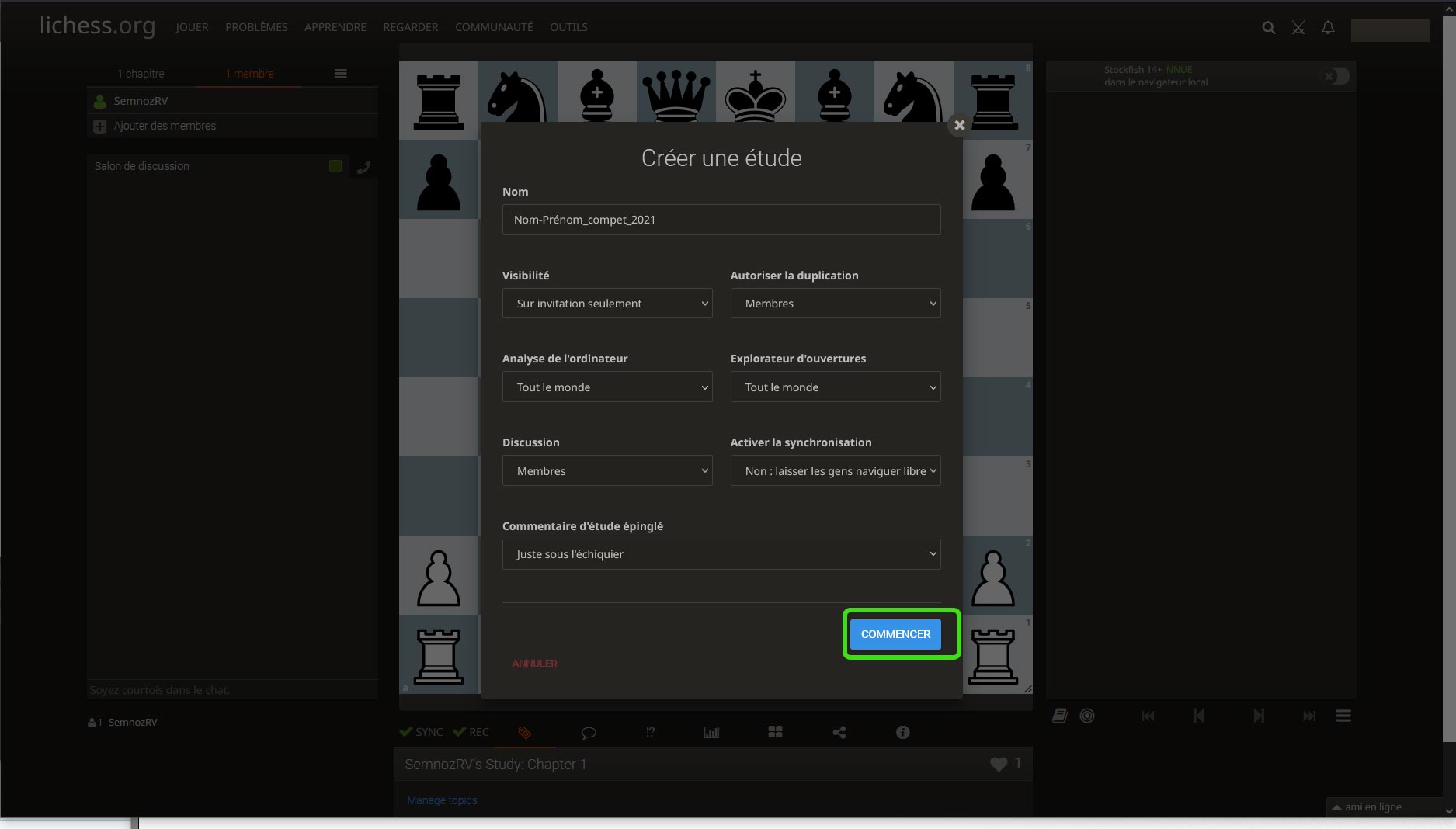Click the COMMENCER button

[x=895, y=634]
